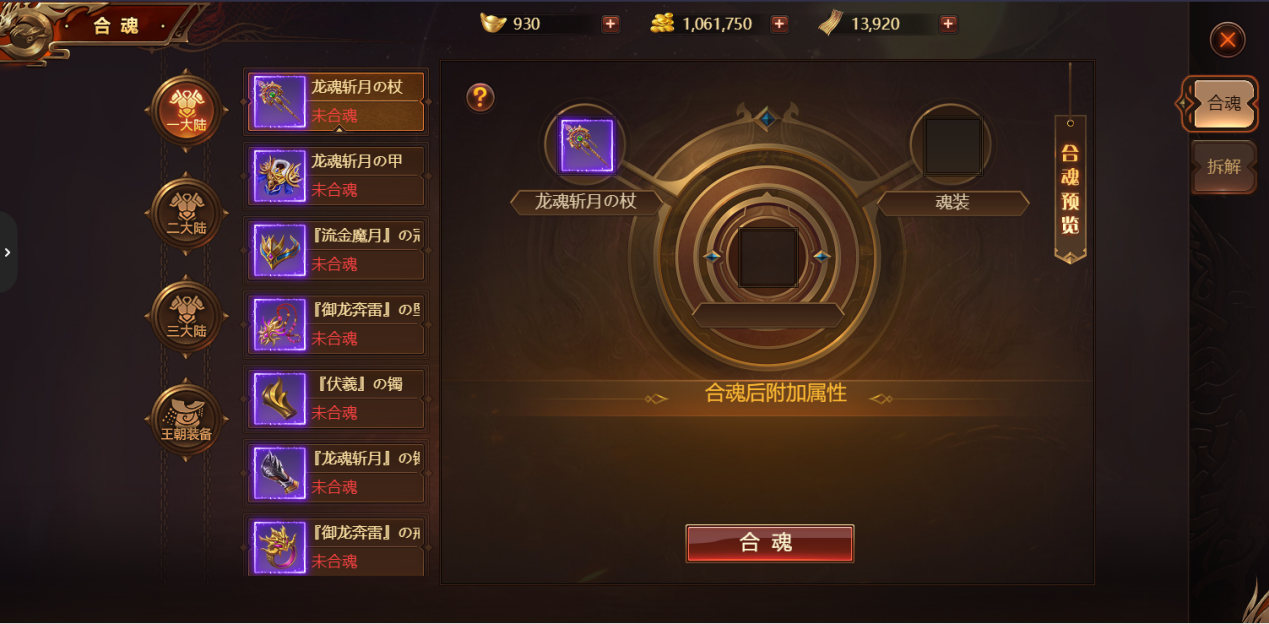Select the 『伏羲』の镯 bracelet item
Screen dimensions: 1269x624
tap(336, 399)
